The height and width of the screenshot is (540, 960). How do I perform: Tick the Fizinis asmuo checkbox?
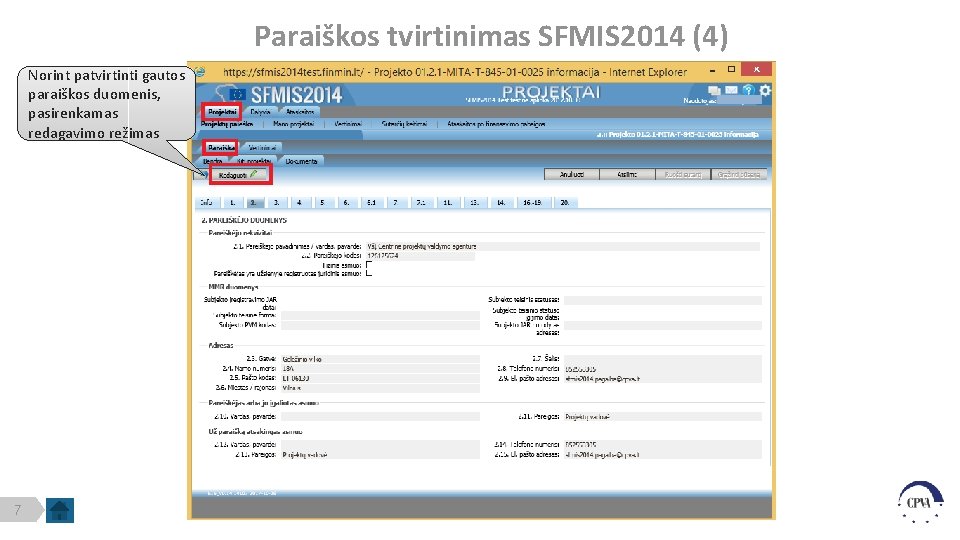pyautogui.click(x=369, y=265)
